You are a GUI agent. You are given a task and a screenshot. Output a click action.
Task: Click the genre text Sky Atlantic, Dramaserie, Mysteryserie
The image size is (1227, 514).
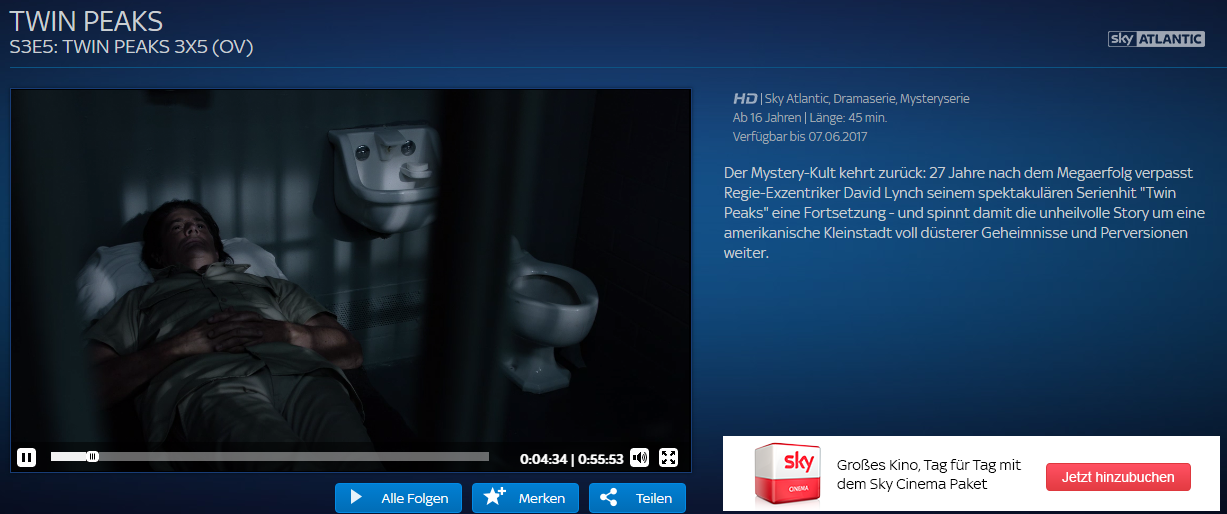[x=867, y=99]
